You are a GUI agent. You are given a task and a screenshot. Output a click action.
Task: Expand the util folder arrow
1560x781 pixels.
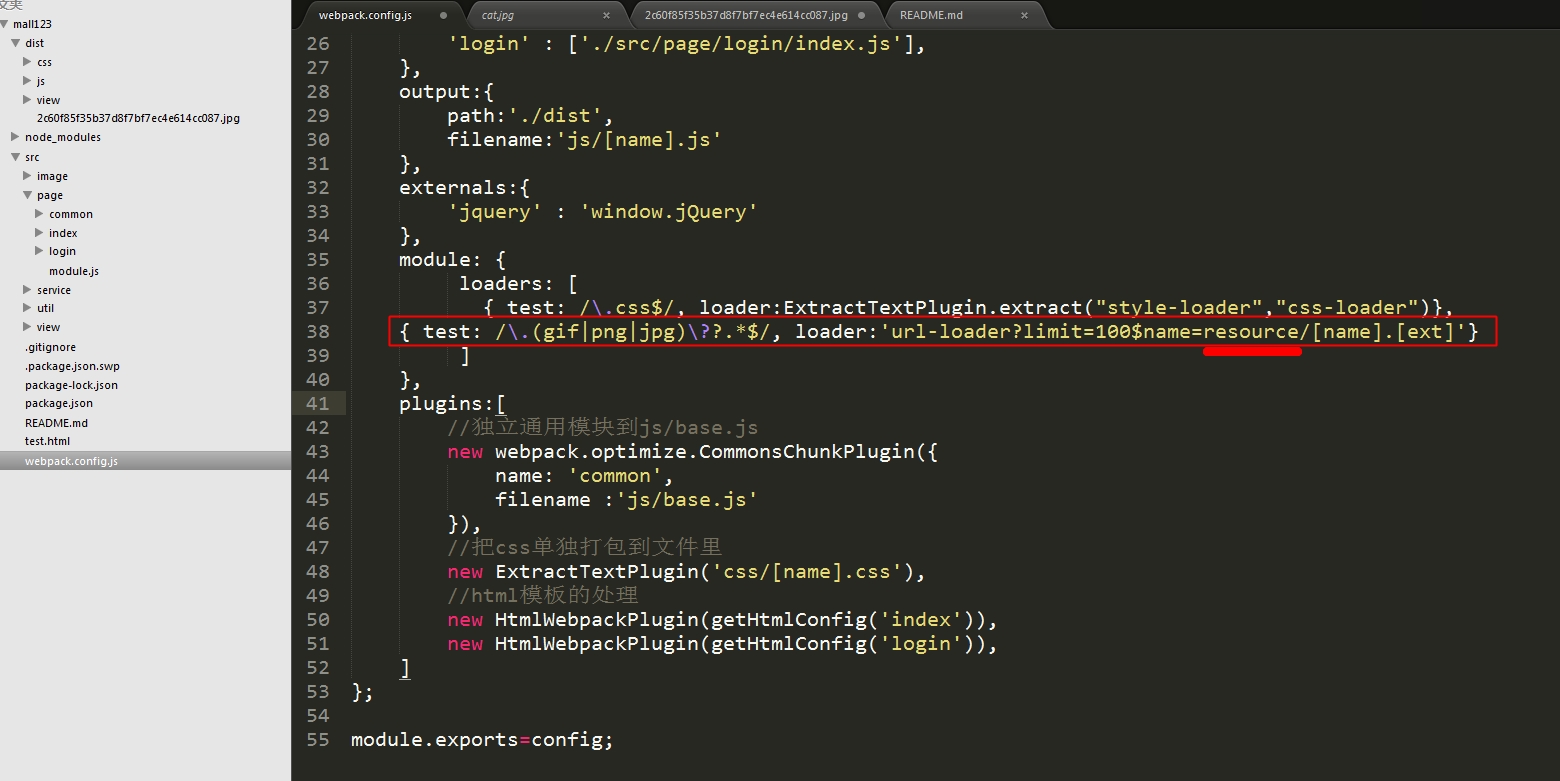[27, 308]
